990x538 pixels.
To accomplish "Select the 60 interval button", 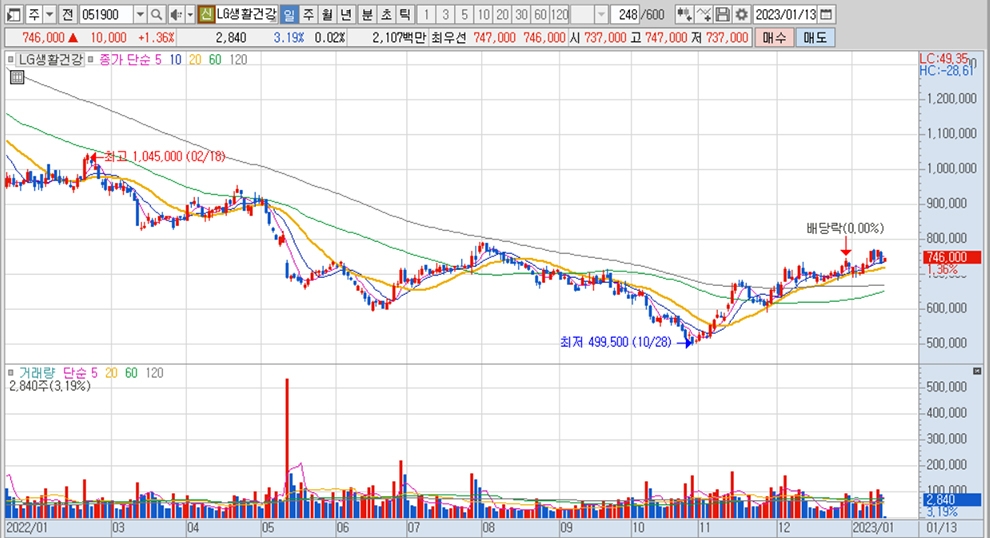I will pyautogui.click(x=540, y=14).
